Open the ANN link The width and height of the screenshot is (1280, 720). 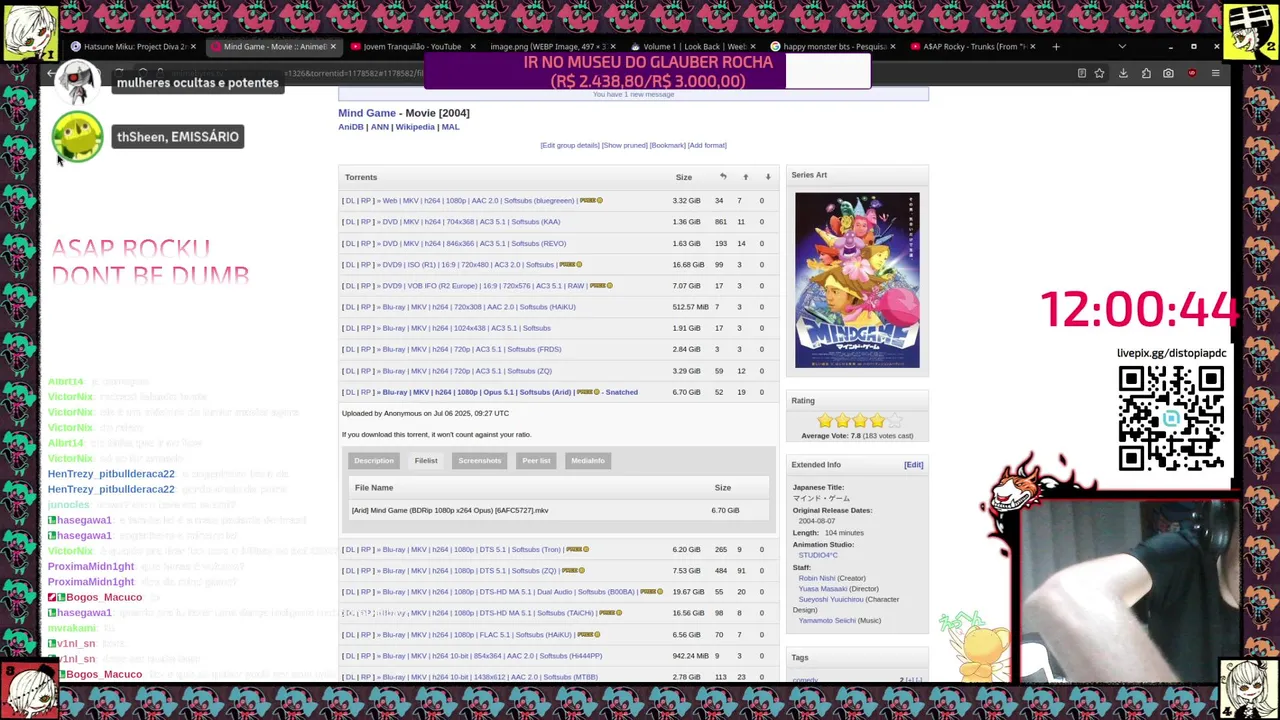pos(379,127)
